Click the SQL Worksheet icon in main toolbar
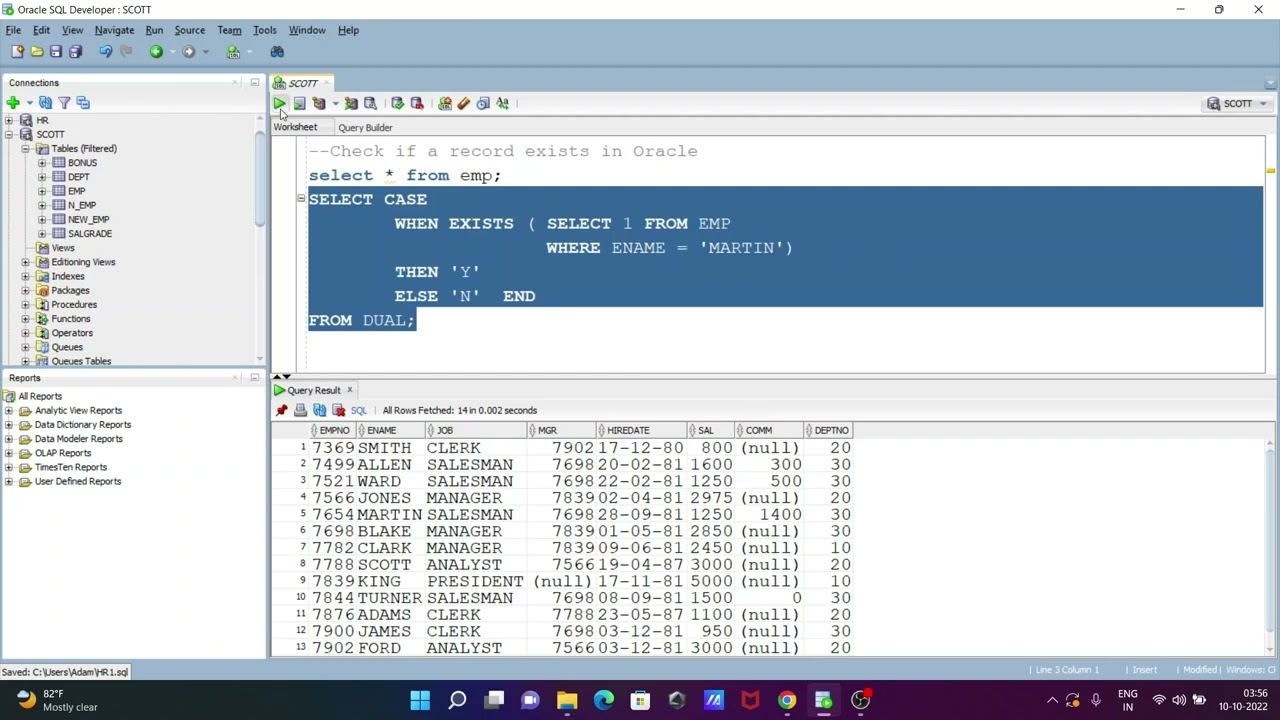Viewport: 1280px width, 720px height. 233,52
